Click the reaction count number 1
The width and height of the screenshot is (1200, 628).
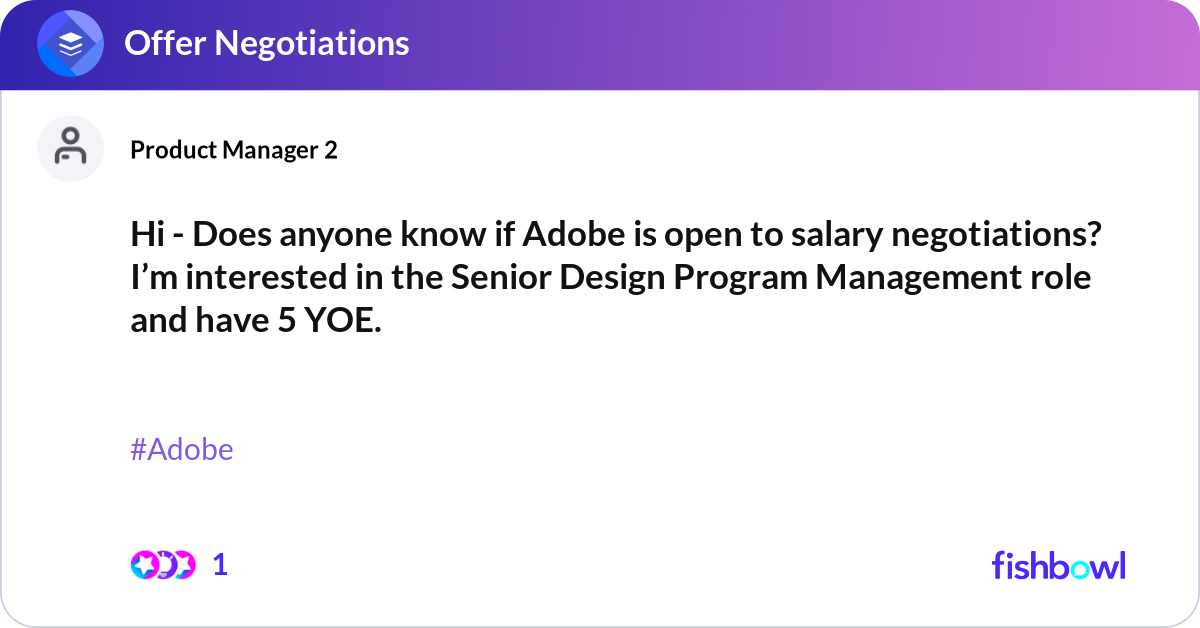[220, 565]
